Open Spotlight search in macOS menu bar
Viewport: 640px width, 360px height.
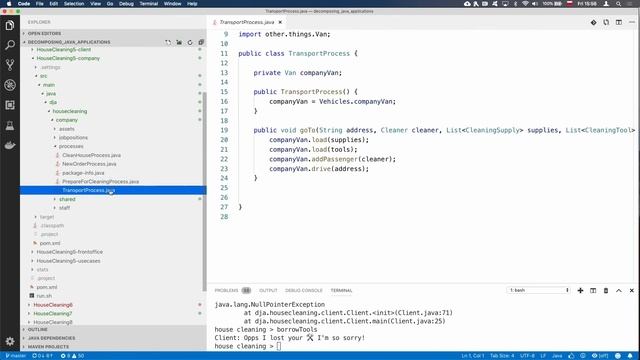(x=618, y=4)
